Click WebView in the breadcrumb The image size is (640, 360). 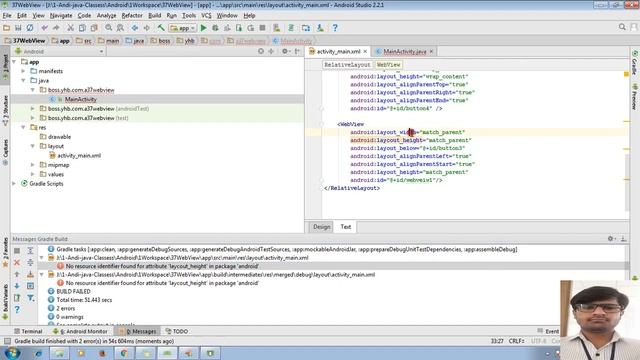[x=388, y=64]
